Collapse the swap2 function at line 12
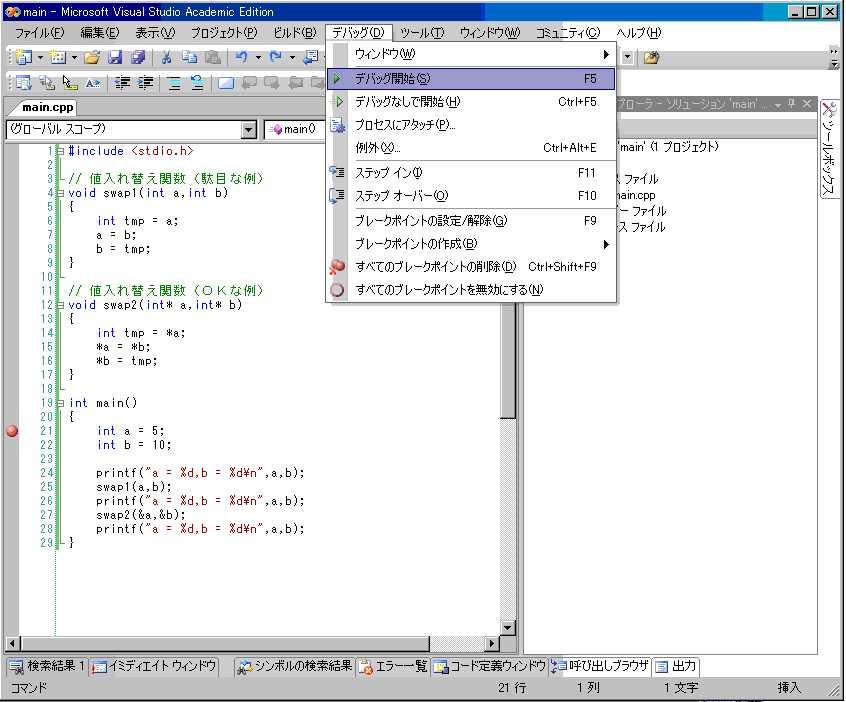Viewport: 846px width, 702px height. click(60, 305)
